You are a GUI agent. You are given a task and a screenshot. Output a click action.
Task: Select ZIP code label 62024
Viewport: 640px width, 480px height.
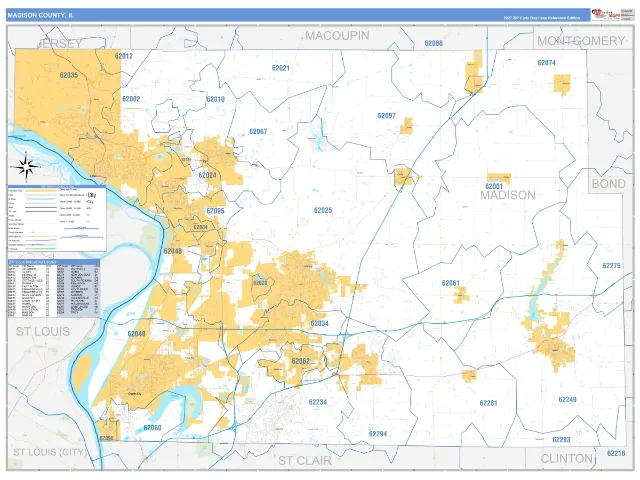coord(207,176)
